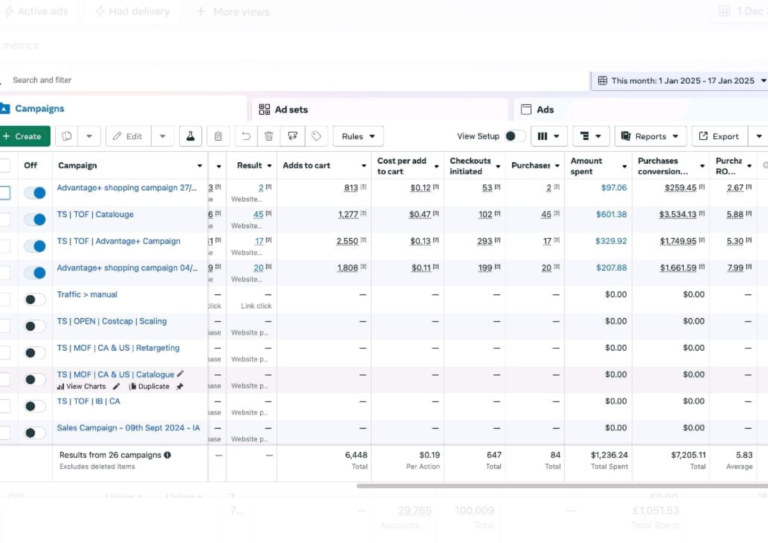Viewport: 768px width, 543px height.
Task: Open the Reports dropdown menu
Action: click(x=650, y=136)
